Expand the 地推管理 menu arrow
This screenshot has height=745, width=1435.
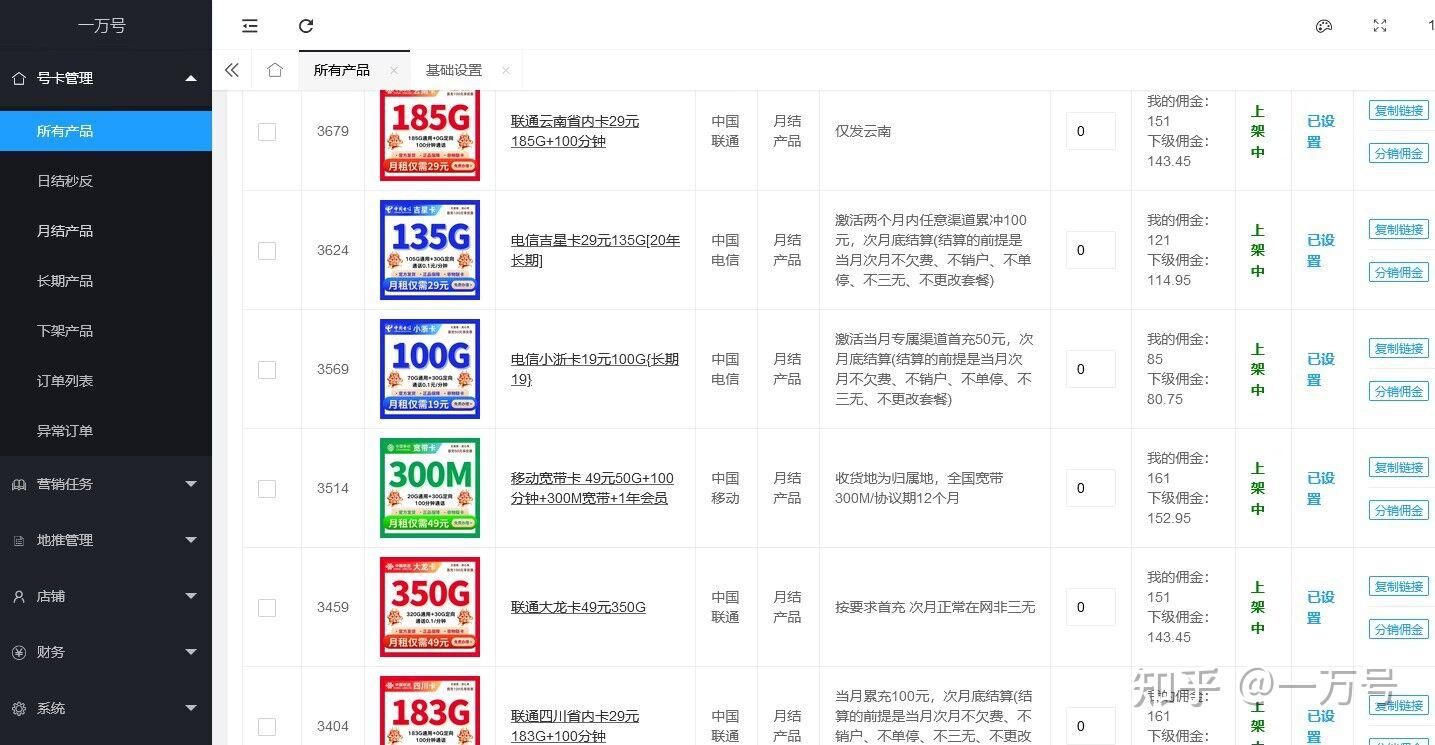[x=191, y=540]
